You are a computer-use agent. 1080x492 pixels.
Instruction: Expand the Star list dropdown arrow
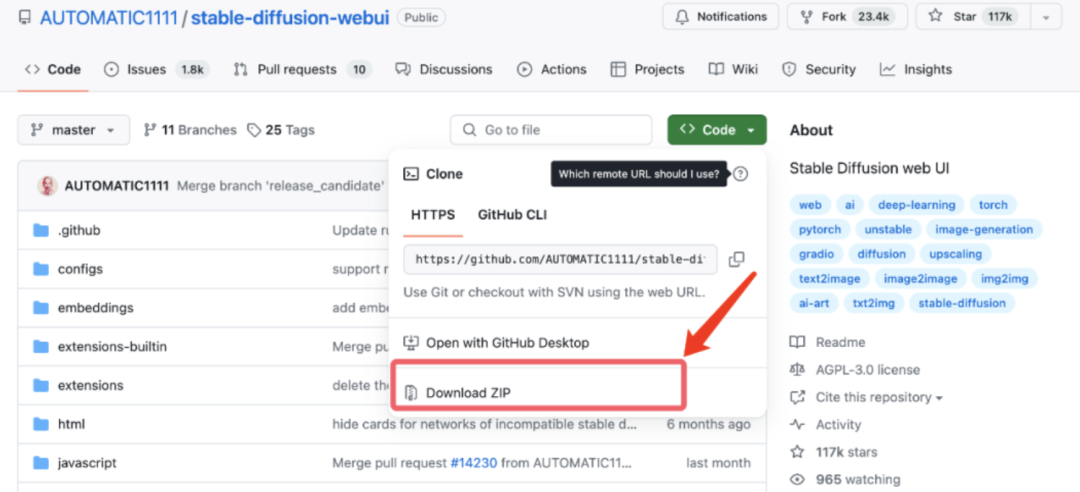(1046, 16)
